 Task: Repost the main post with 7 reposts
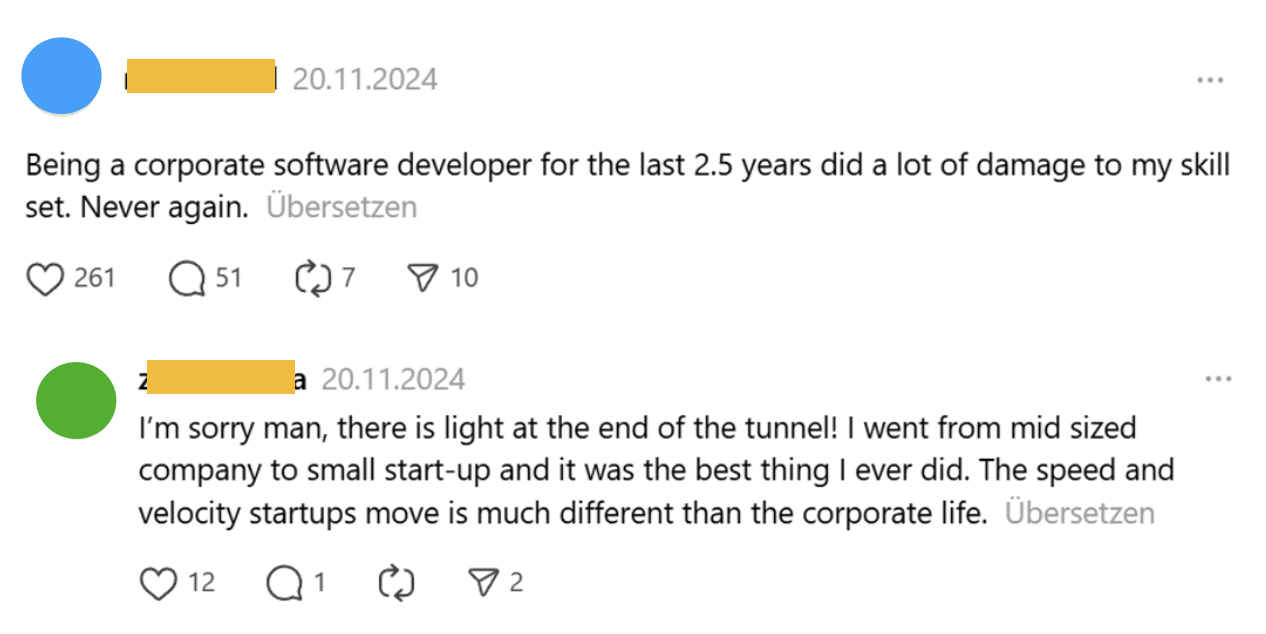[x=312, y=278]
